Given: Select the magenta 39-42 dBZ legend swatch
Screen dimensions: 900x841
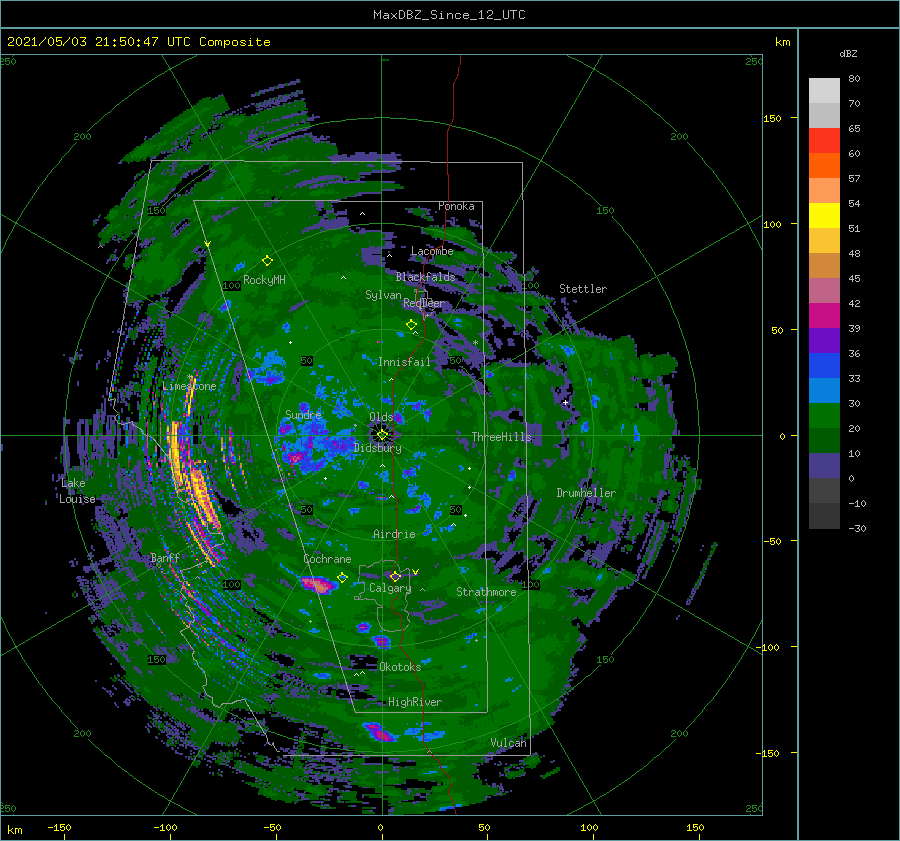Looking at the screenshot, I should click(x=824, y=315).
